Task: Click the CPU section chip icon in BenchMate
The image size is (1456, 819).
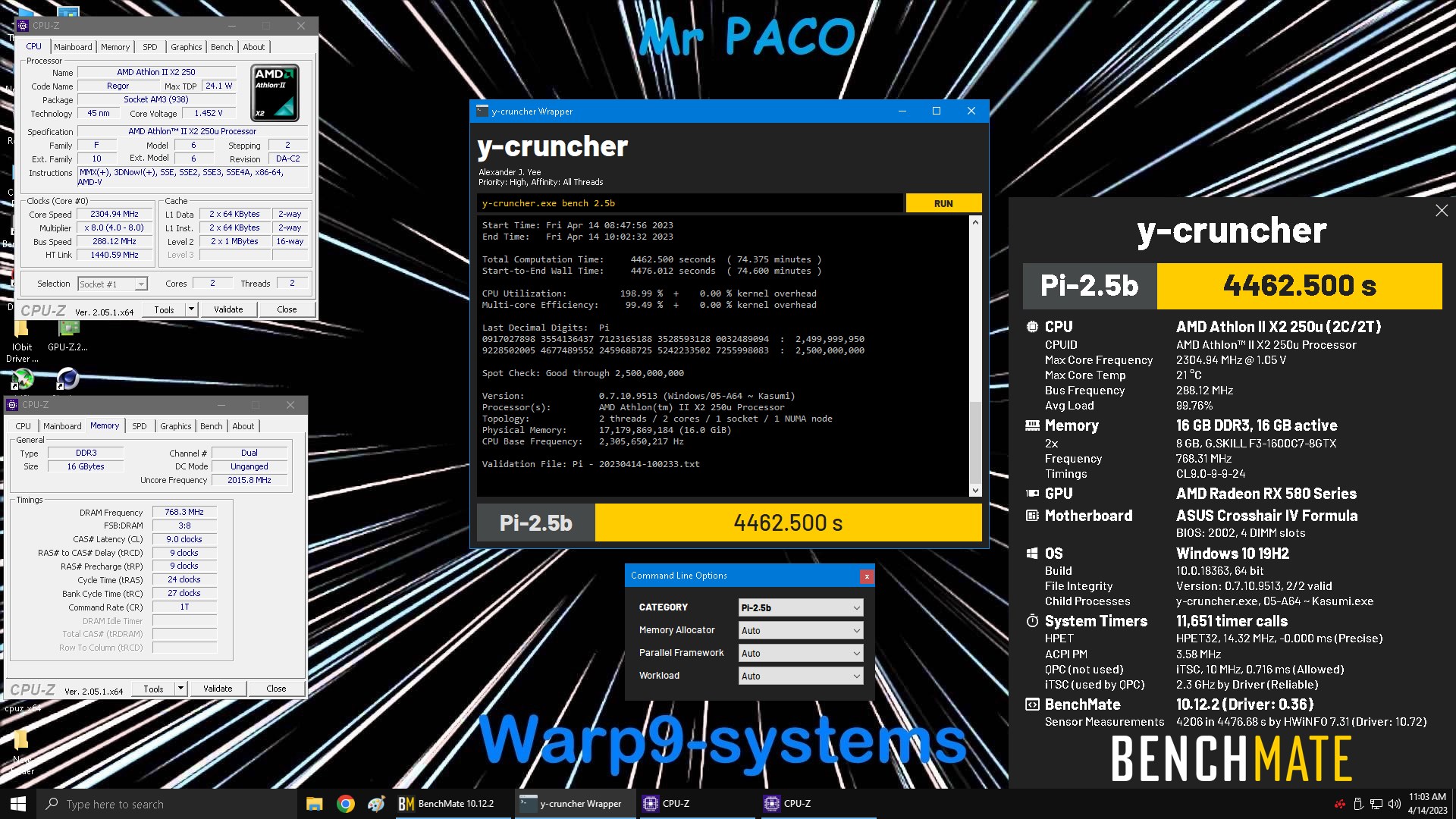Action: point(1032,327)
